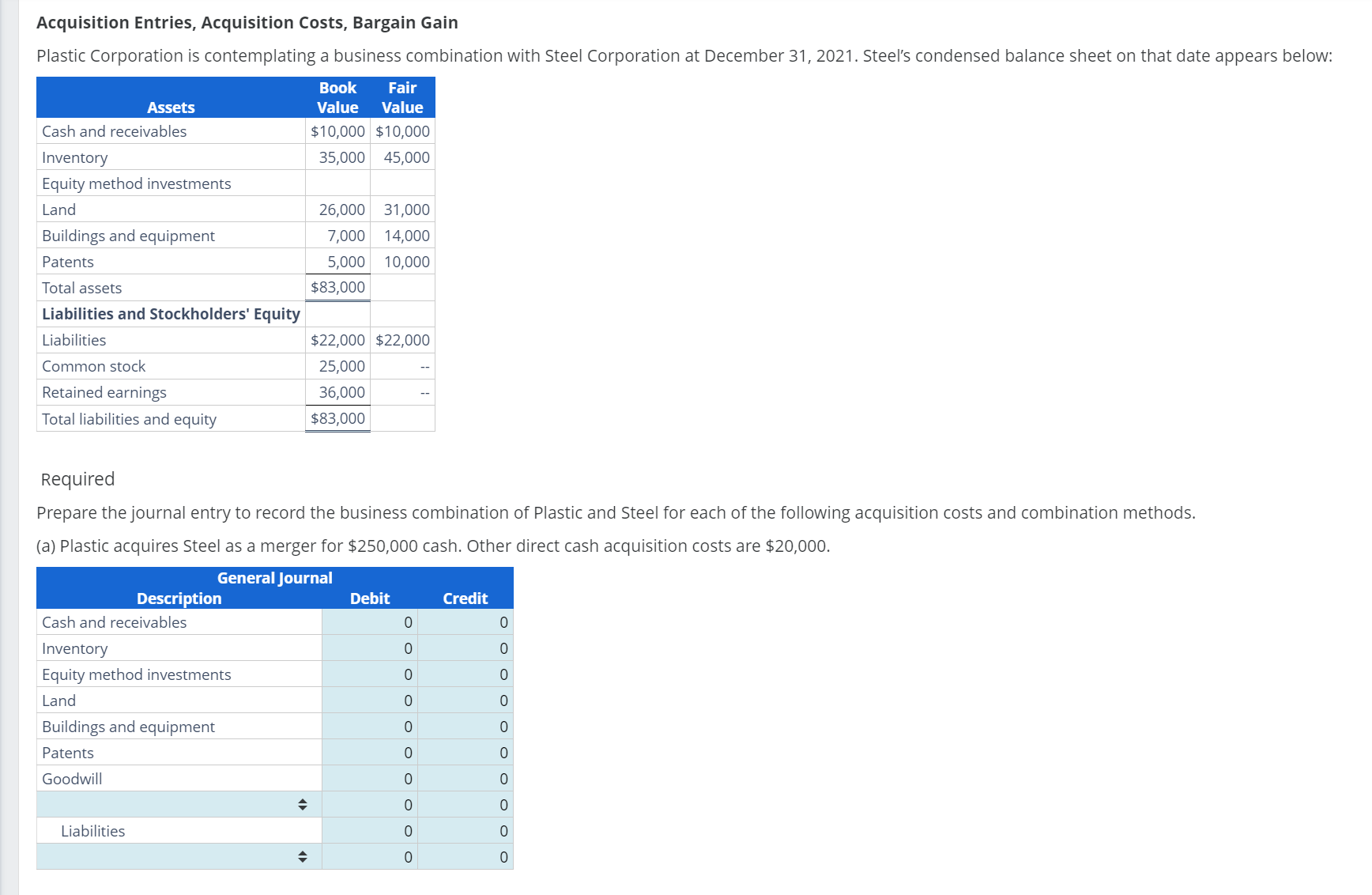Click the Buildings and equipment Debit cell
The width and height of the screenshot is (1372, 895).
pos(370,727)
